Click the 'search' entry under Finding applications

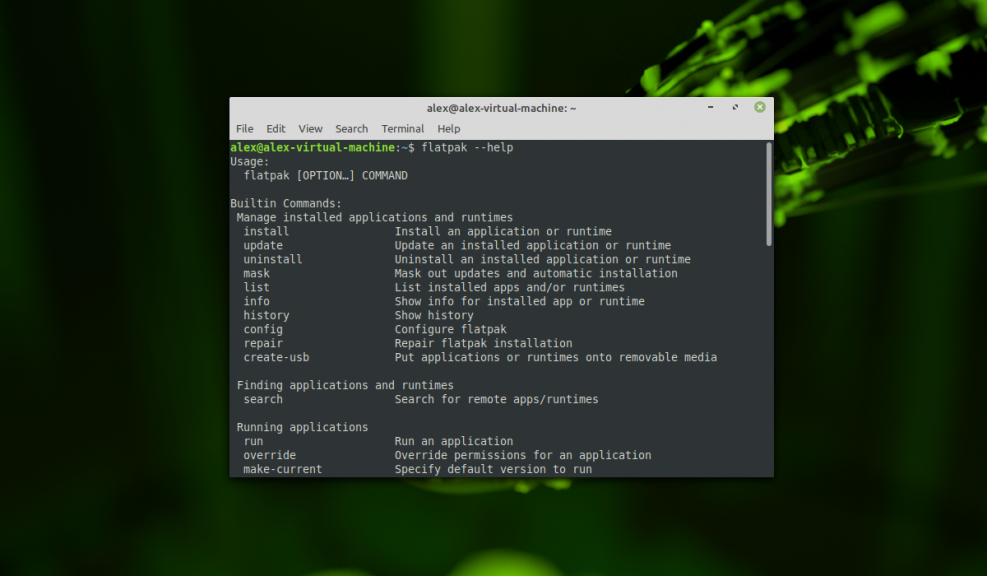point(262,399)
